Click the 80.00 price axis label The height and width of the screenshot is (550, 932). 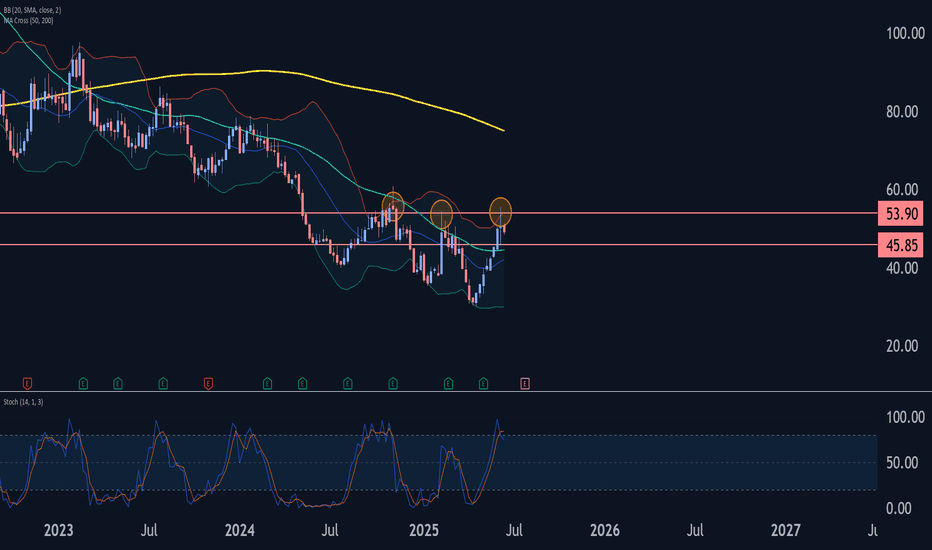pyautogui.click(x=902, y=111)
